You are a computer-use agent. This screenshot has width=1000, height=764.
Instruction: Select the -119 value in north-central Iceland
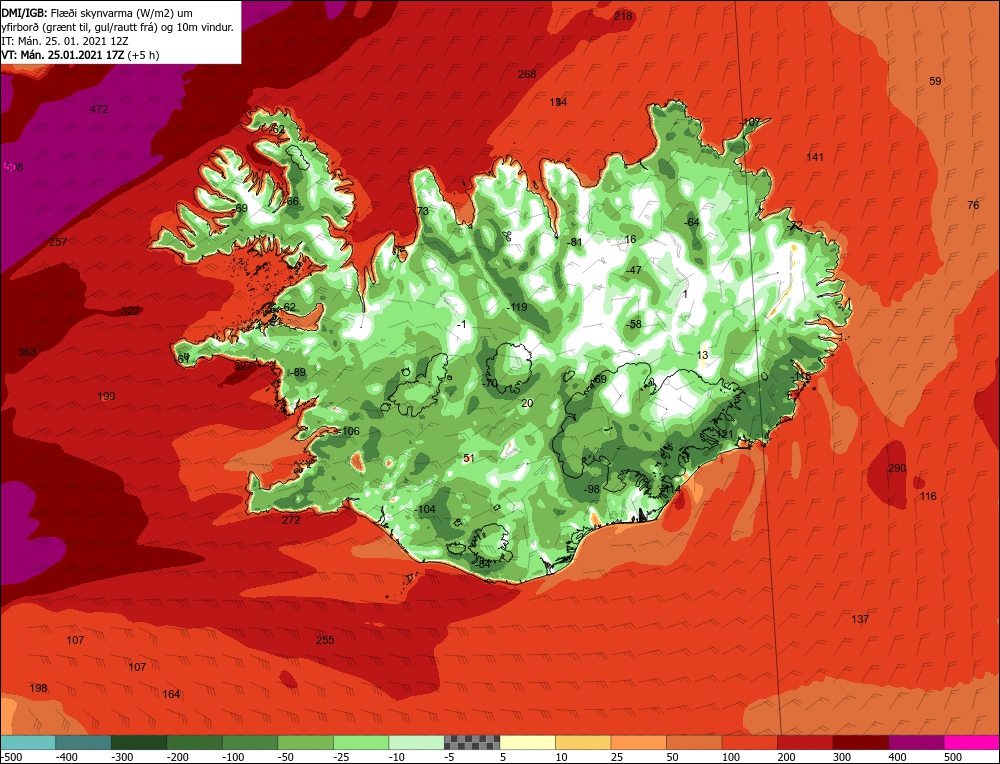[x=517, y=307]
